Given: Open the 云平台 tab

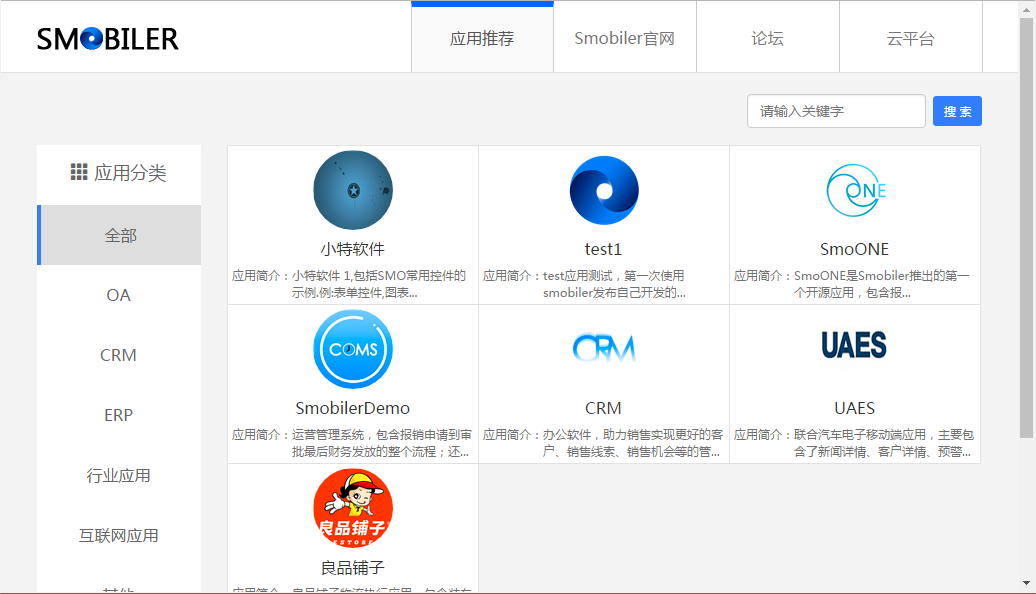Looking at the screenshot, I should click(x=910, y=38).
